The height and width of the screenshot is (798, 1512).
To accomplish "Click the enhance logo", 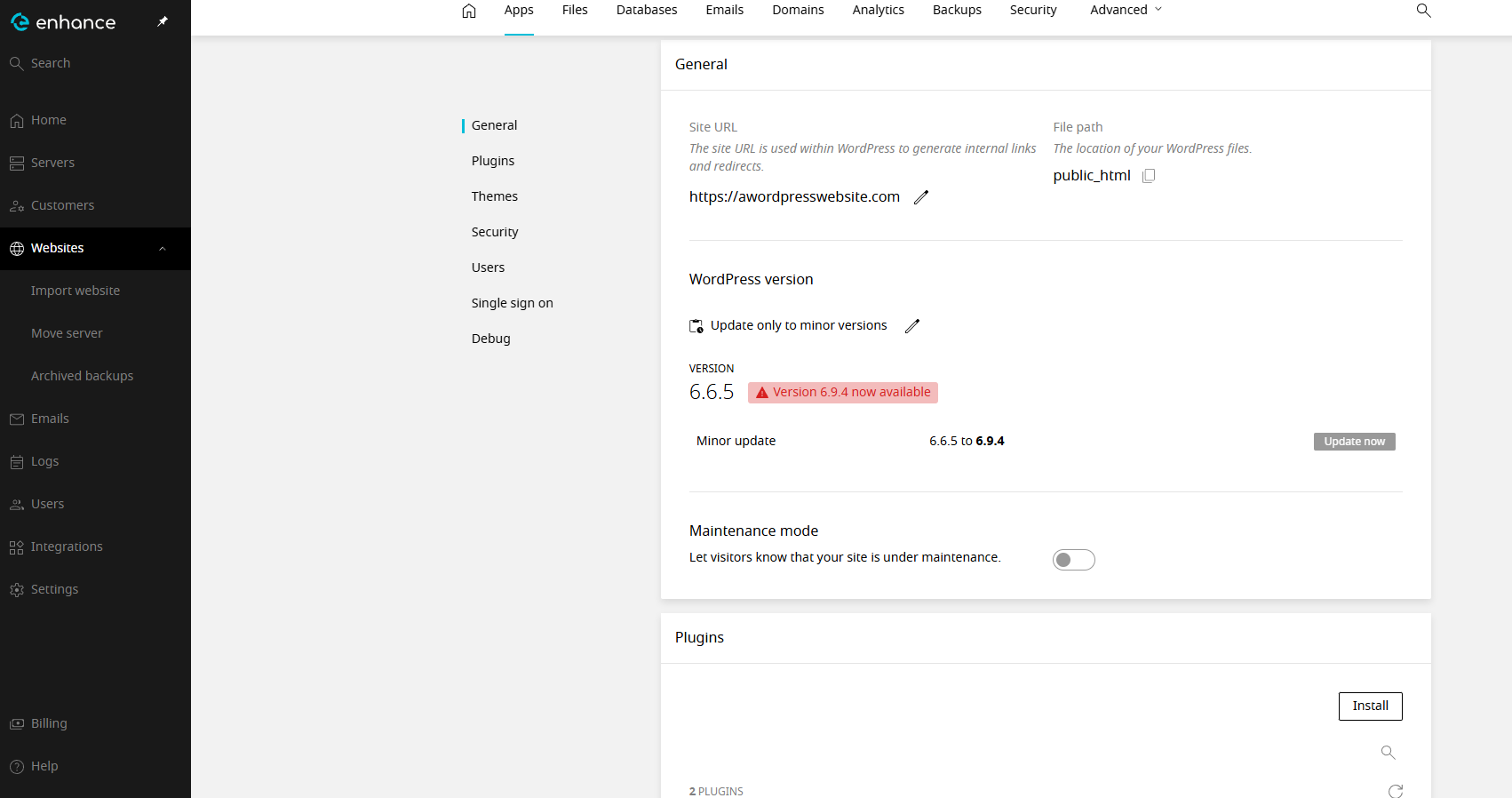I will pos(63,22).
